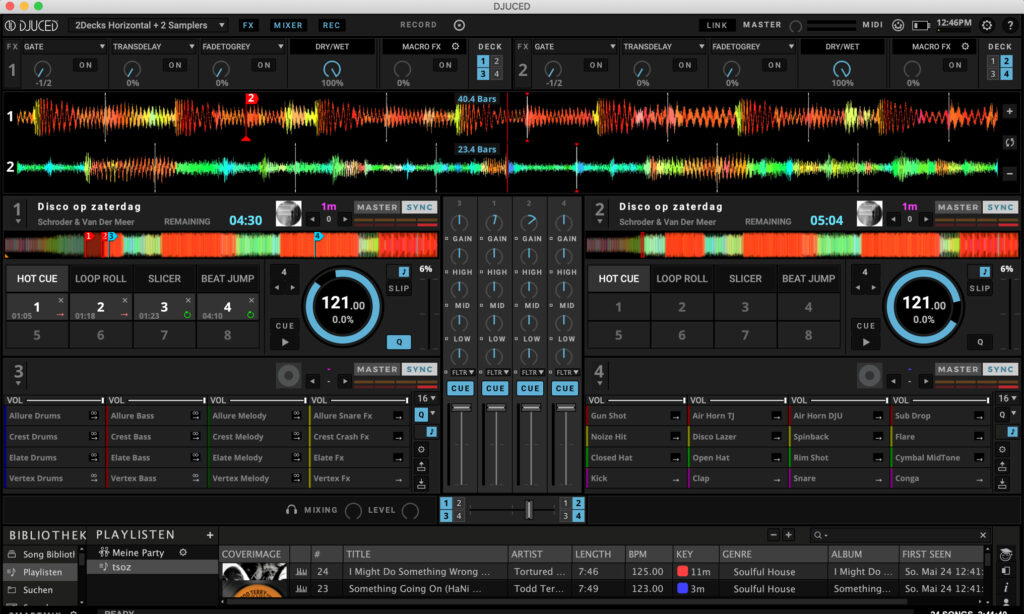Toggle Ableton LINK
The height and width of the screenshot is (614, 1024).
[x=716, y=25]
